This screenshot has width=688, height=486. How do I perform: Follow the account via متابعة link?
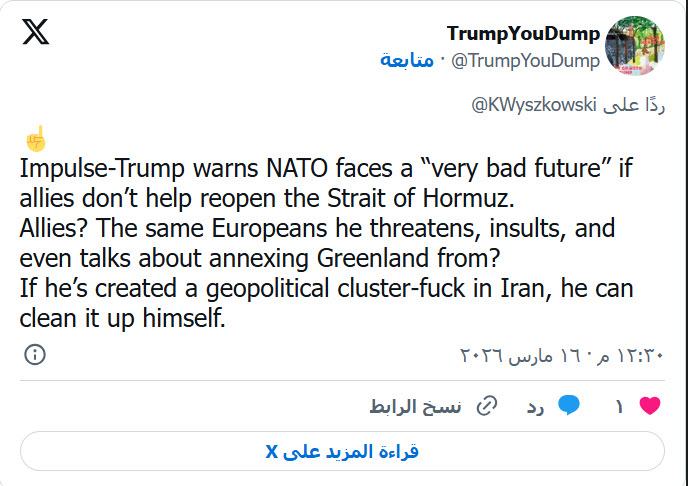click(x=408, y=60)
